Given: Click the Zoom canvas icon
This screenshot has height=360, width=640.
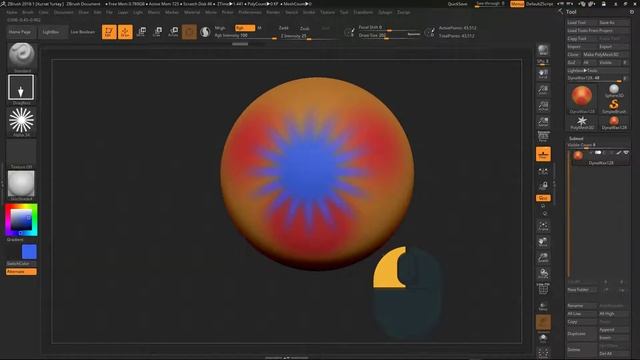Looking at the screenshot, I should point(543,90).
